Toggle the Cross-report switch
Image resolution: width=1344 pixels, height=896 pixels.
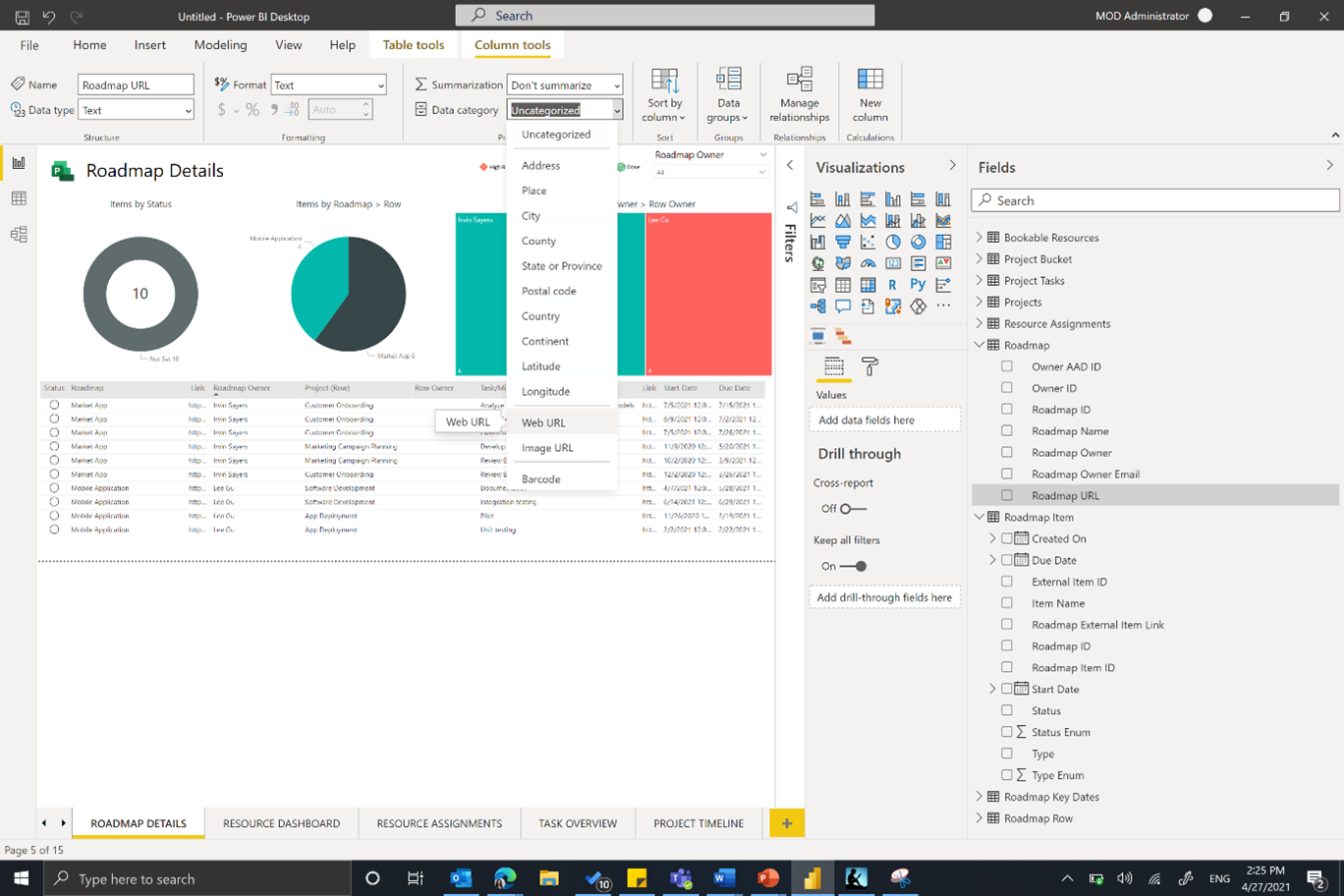click(x=853, y=509)
